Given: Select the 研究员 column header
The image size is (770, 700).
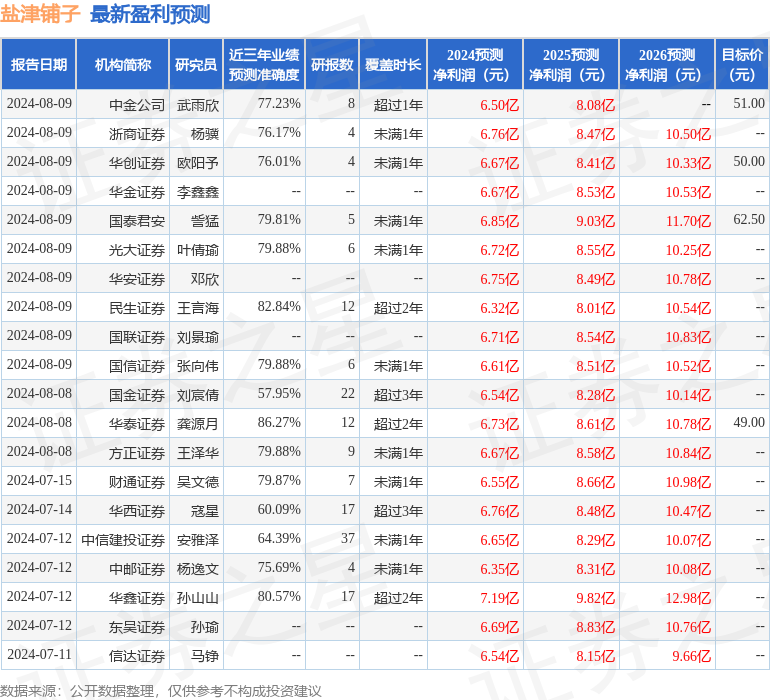Looking at the screenshot, I should 196,64.
